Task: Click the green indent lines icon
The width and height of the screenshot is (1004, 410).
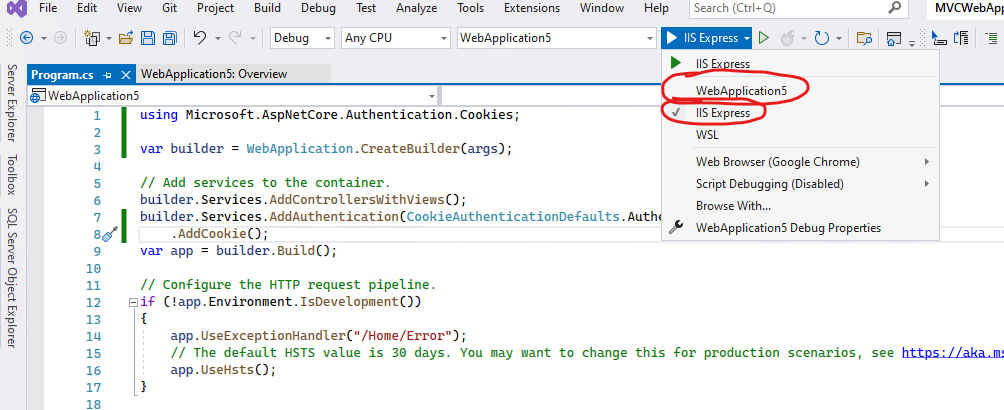Action: (991, 38)
